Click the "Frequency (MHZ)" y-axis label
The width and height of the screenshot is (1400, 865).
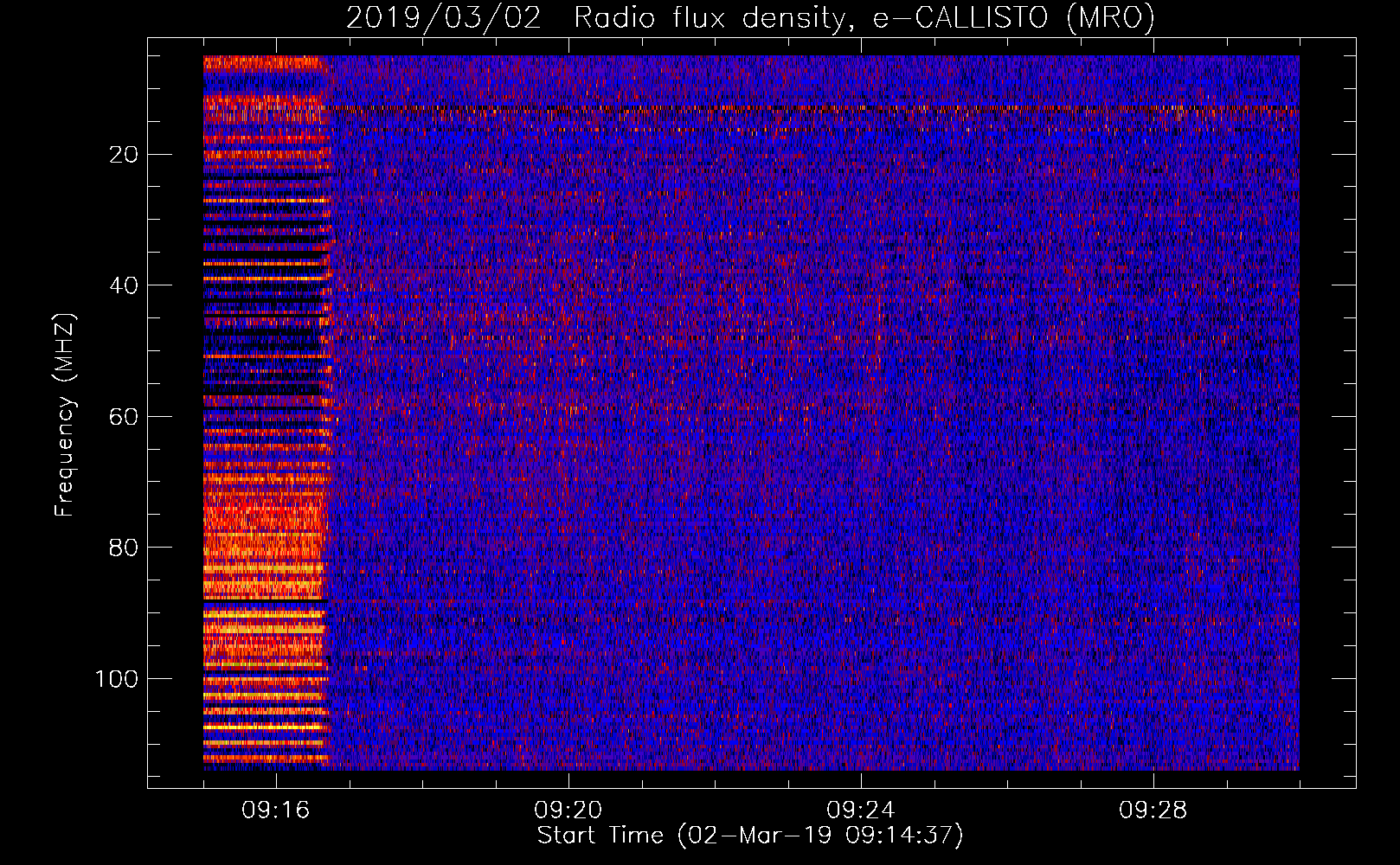[x=65, y=414]
